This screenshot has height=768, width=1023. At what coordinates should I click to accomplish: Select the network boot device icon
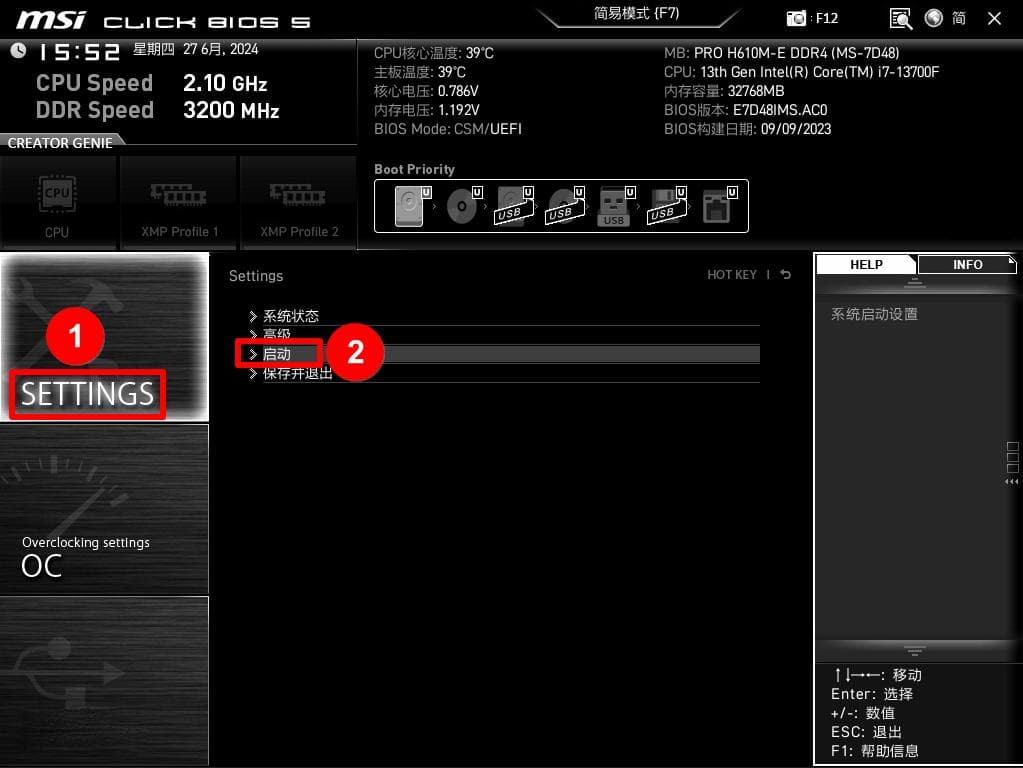(719, 206)
